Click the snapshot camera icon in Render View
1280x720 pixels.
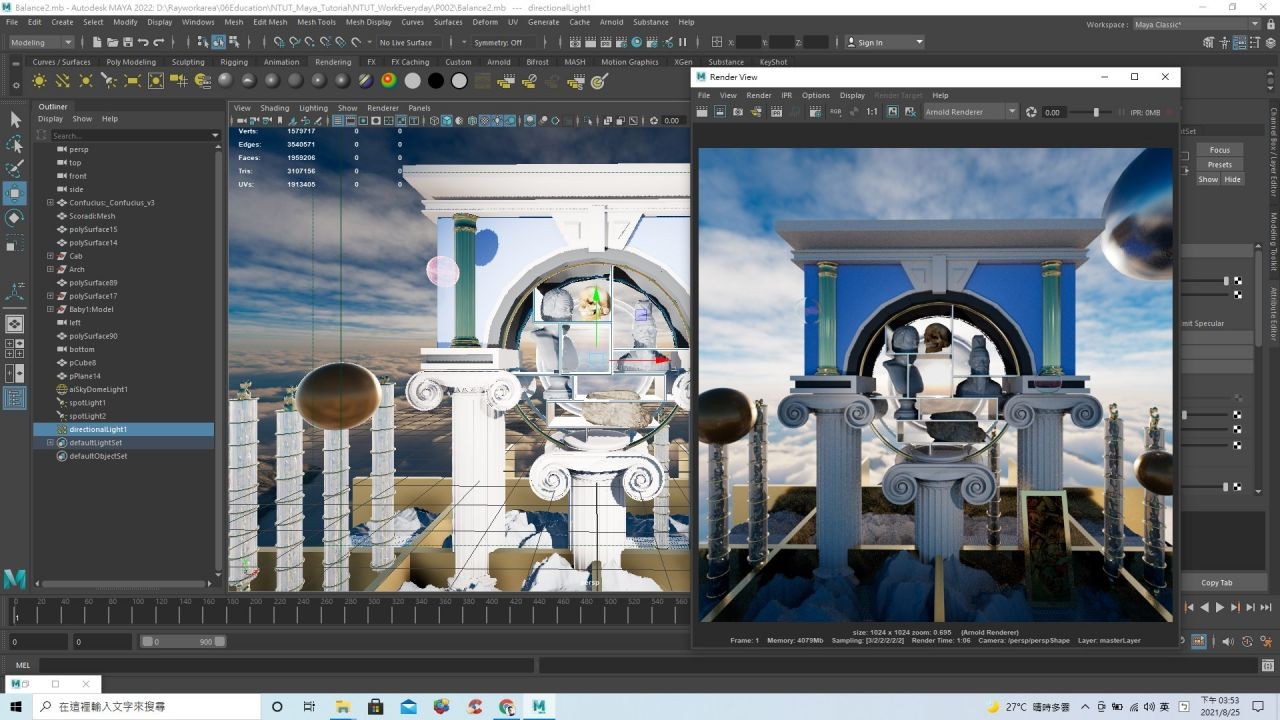(x=738, y=112)
